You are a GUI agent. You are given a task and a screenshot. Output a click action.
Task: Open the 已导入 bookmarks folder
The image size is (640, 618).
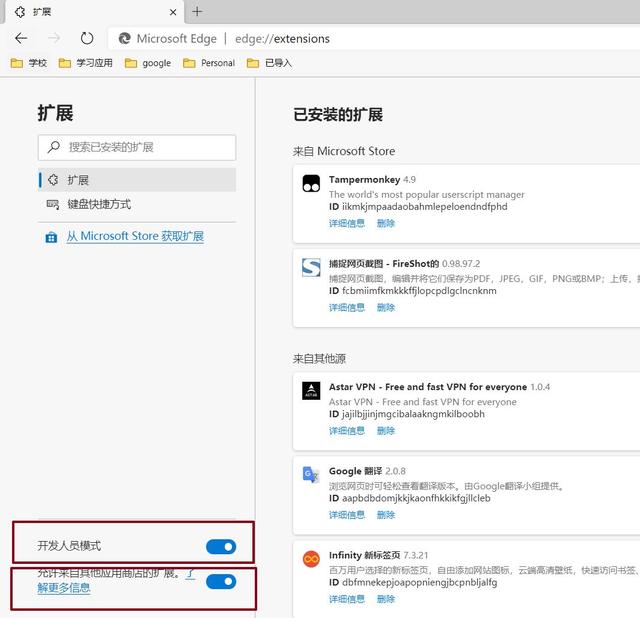pyautogui.click(x=269, y=63)
